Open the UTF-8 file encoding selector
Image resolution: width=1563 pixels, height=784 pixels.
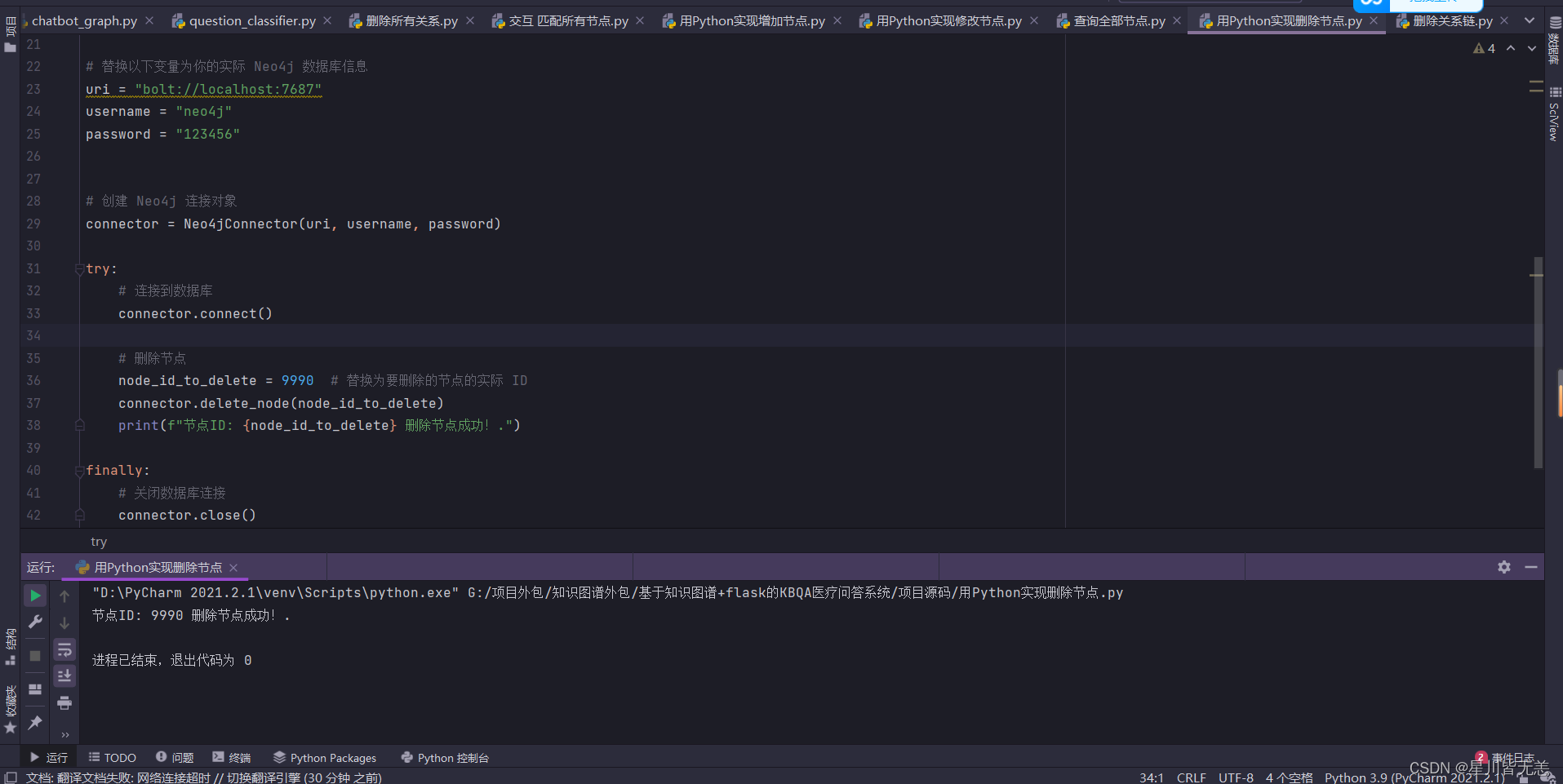1236,777
